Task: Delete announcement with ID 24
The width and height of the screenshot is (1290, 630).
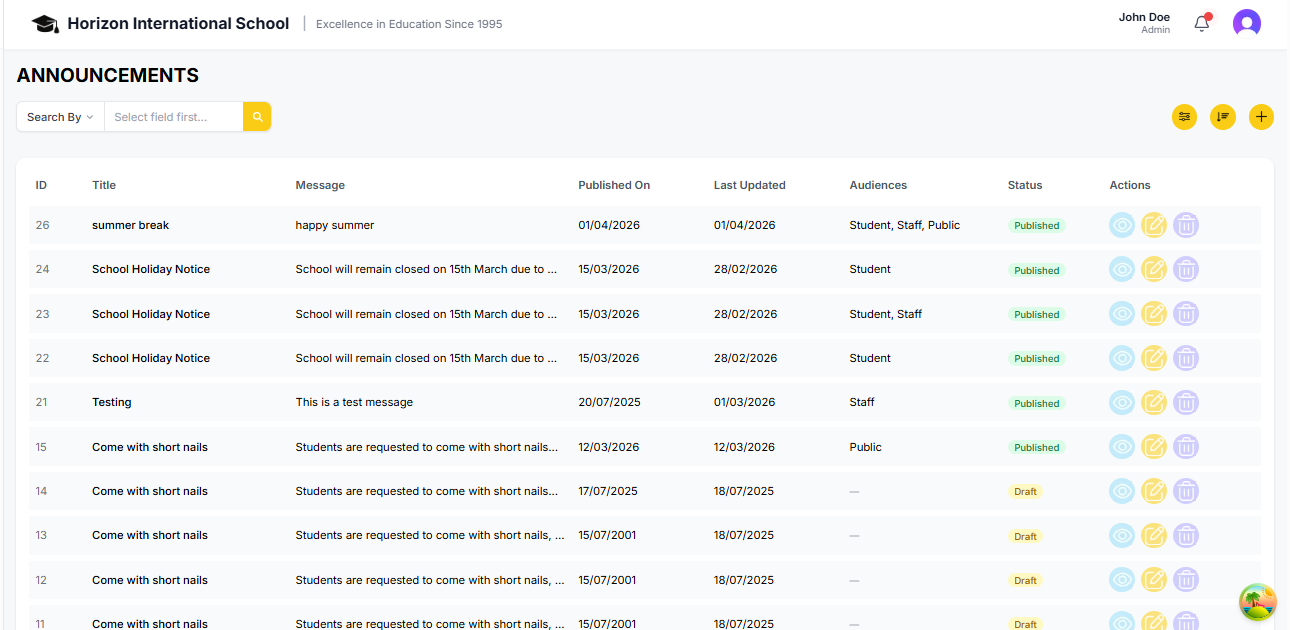Action: point(1186,269)
